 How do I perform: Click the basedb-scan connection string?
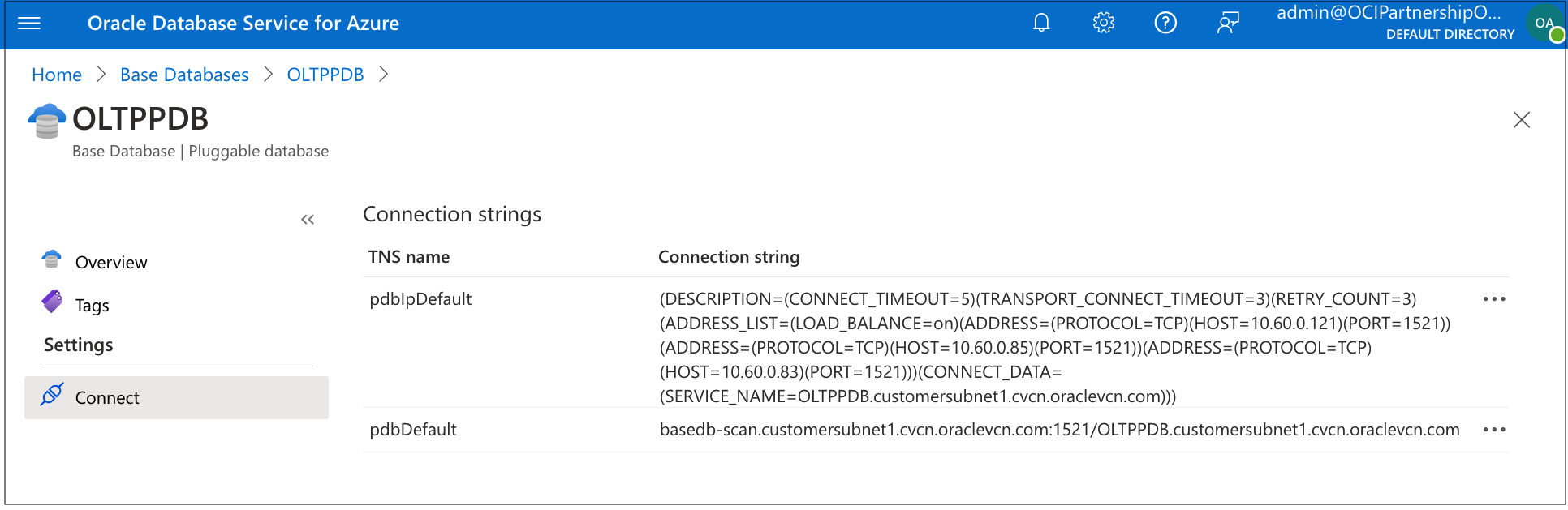(1059, 430)
